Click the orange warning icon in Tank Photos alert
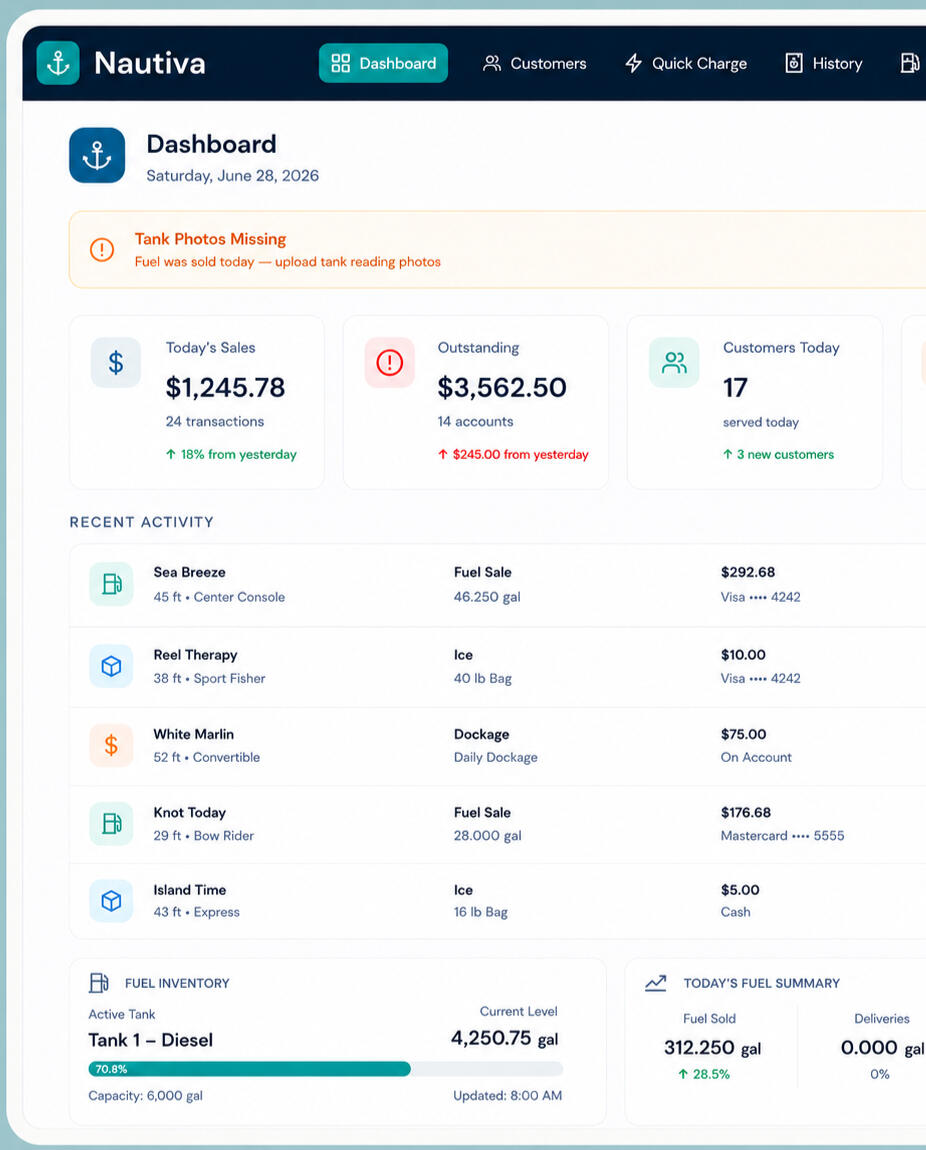This screenshot has height=1150, width=926. [102, 250]
